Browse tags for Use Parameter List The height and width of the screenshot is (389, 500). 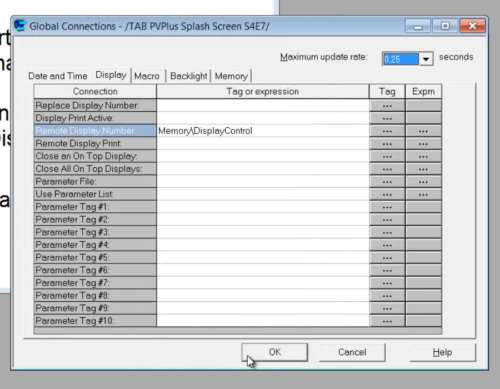coord(387,194)
